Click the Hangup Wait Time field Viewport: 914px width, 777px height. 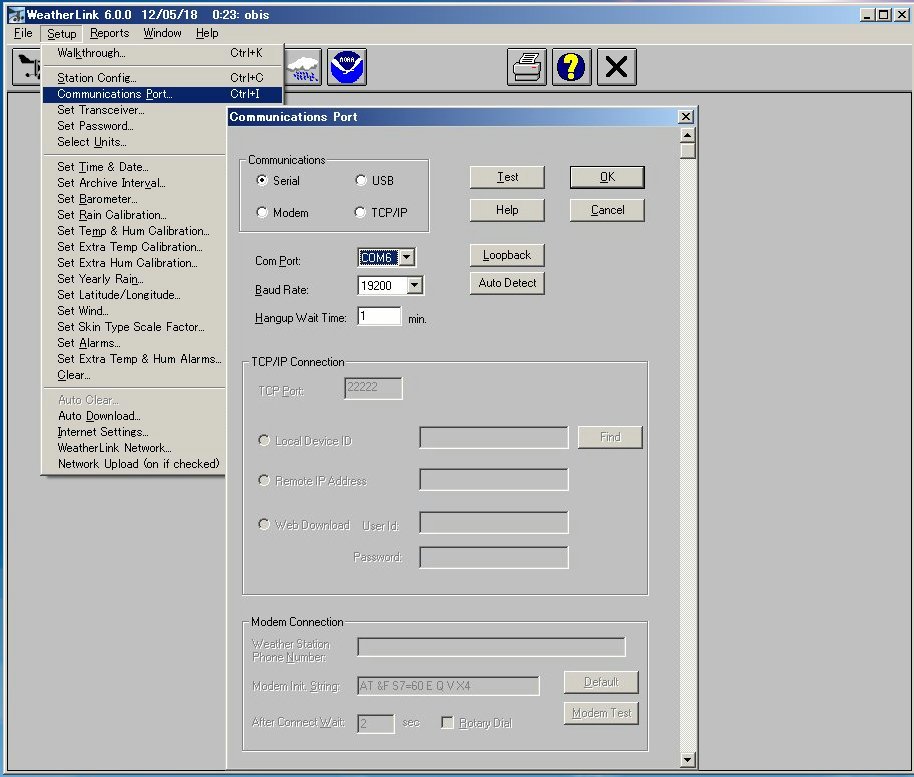(x=379, y=317)
